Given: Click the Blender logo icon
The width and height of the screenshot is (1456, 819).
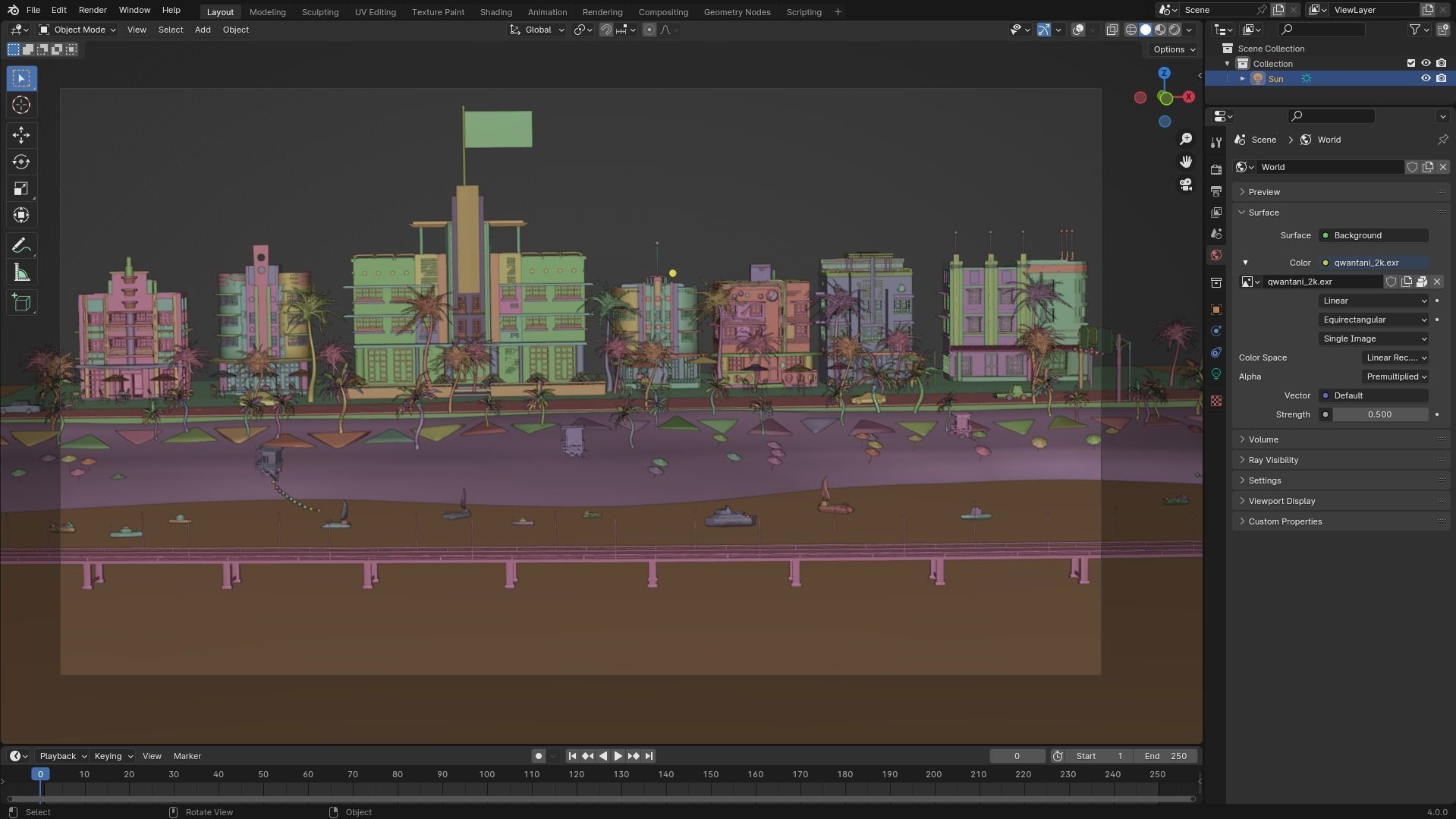Looking at the screenshot, I should [13, 11].
